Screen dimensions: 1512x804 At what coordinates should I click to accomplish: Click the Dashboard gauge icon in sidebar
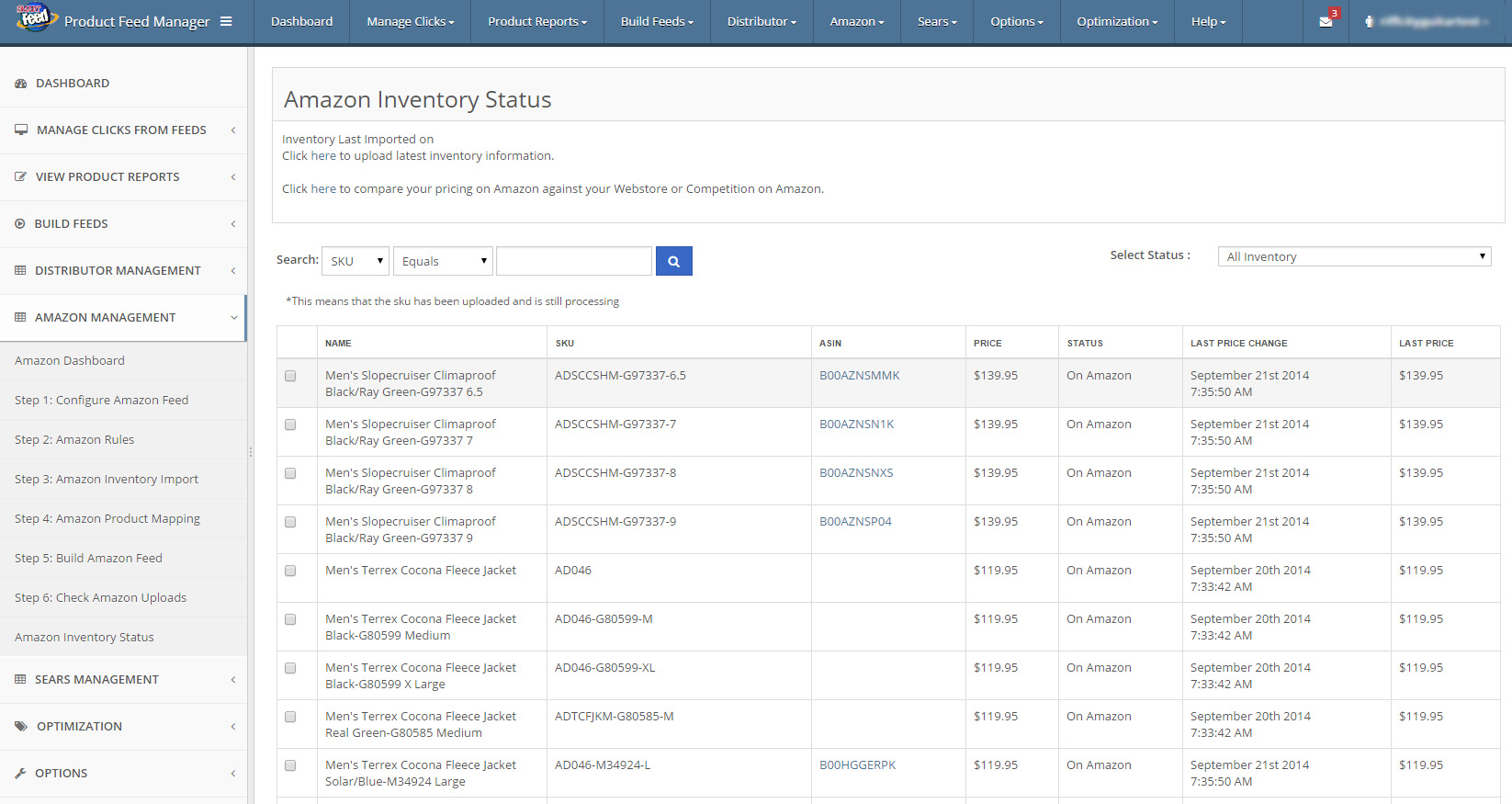point(20,84)
